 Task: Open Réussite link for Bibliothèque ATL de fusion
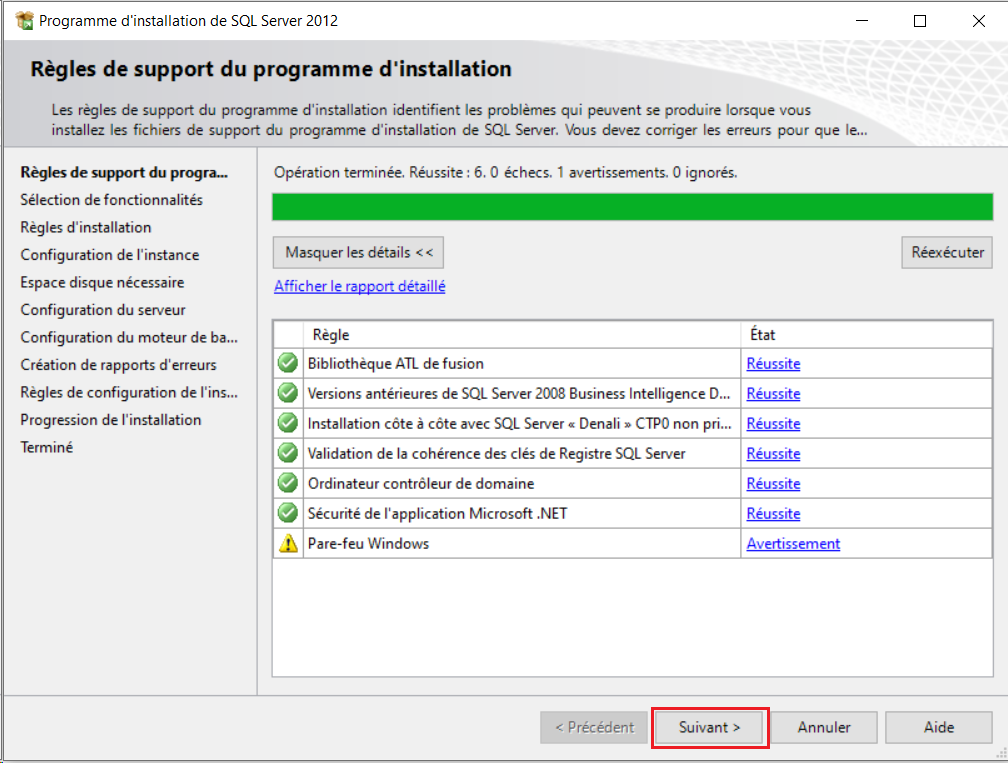tap(773, 364)
